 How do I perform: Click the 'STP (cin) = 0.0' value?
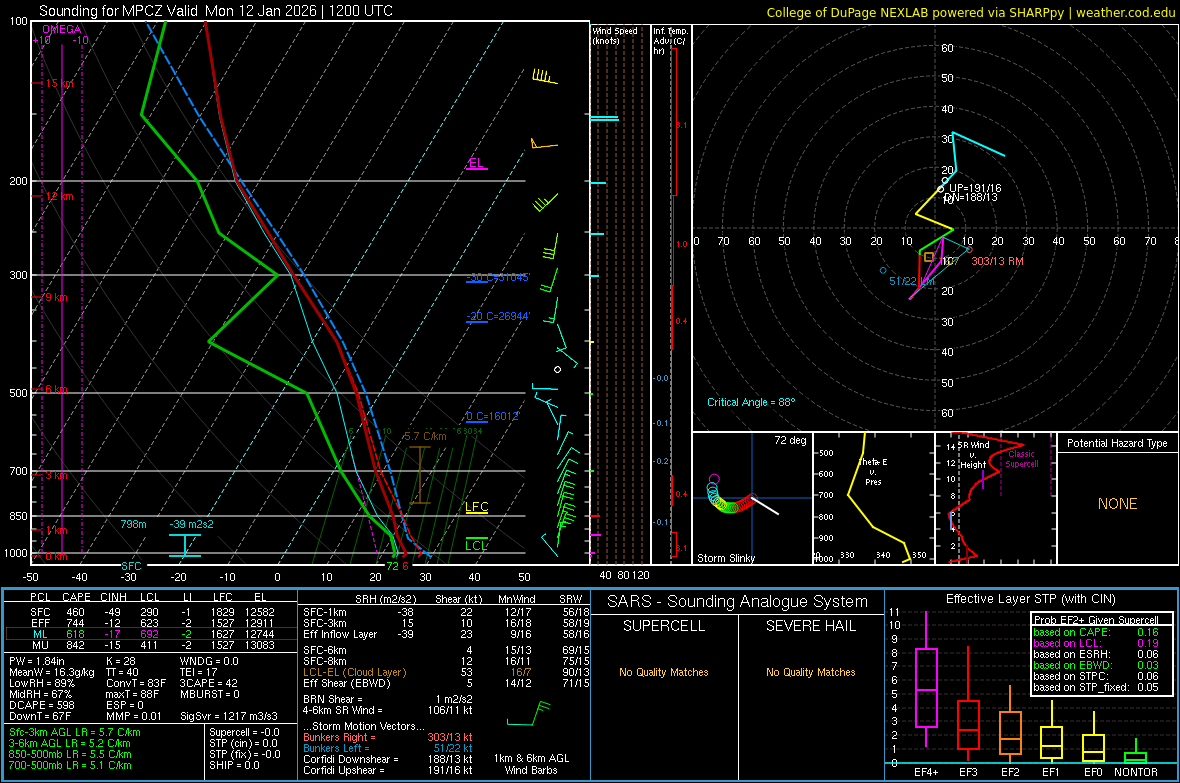[x=243, y=743]
